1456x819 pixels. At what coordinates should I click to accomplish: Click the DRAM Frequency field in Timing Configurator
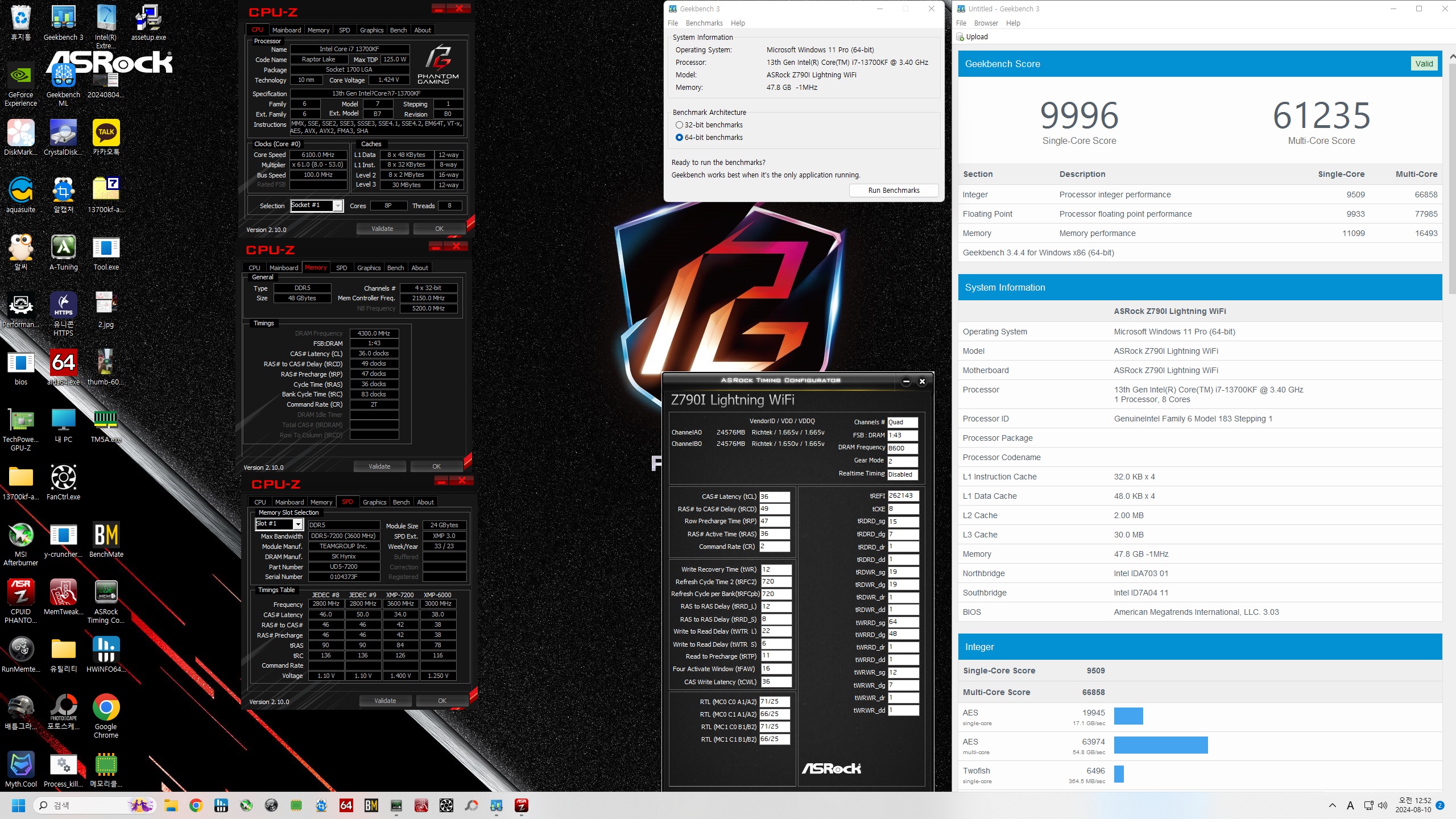pos(903,448)
